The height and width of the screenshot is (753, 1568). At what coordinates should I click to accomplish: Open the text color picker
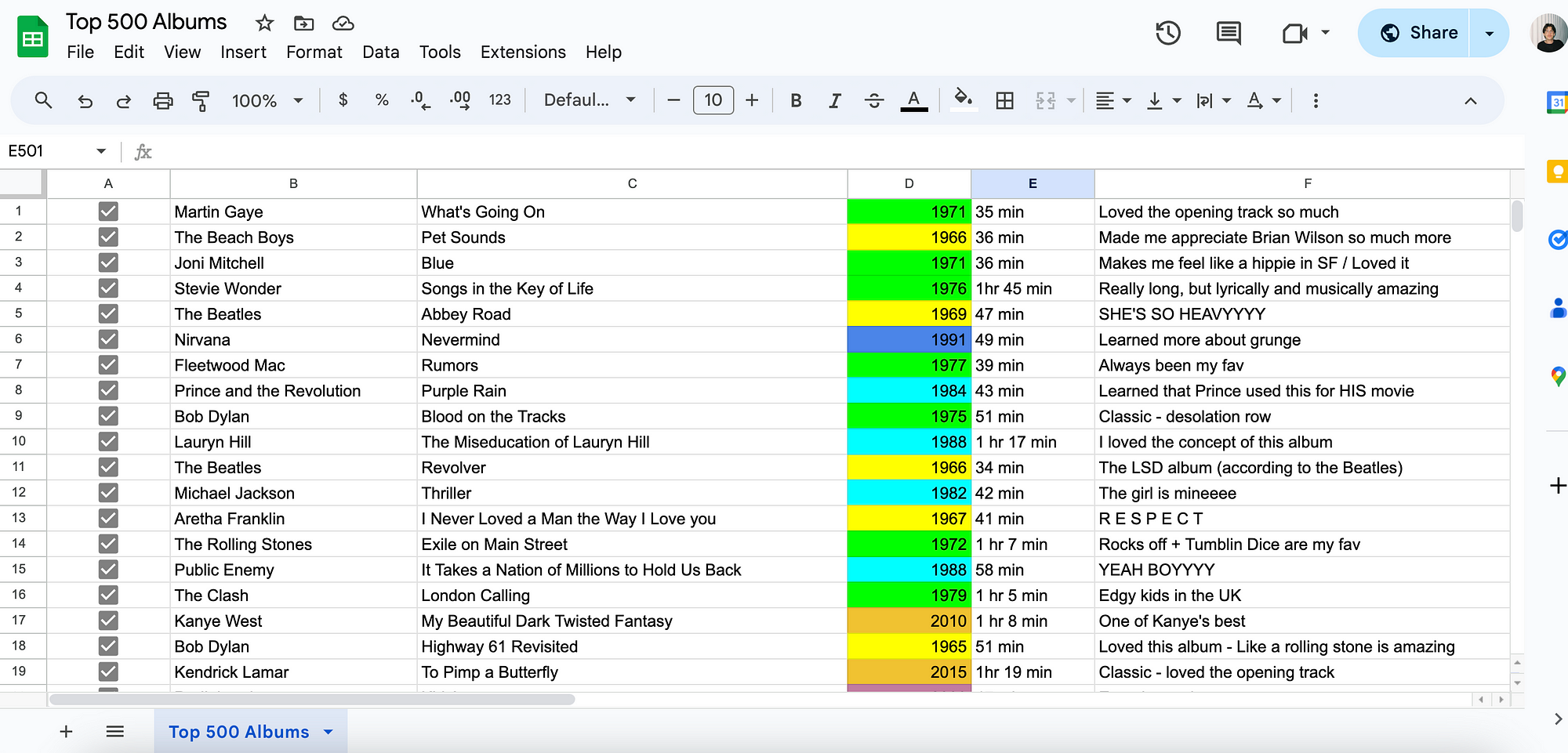pyautogui.click(x=913, y=100)
